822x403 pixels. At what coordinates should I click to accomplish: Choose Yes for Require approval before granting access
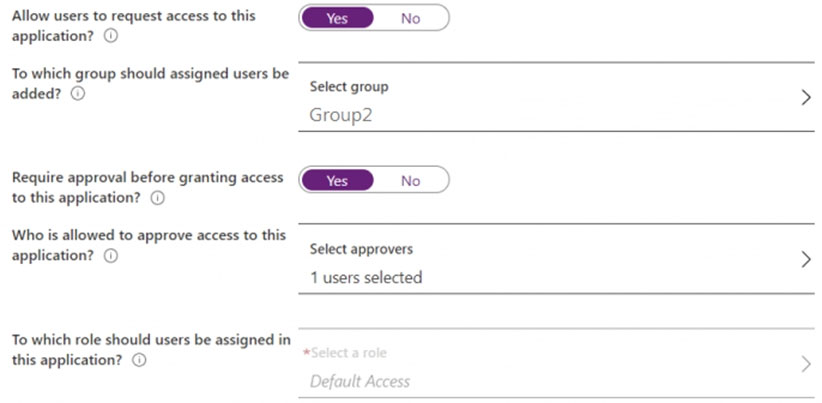point(337,181)
